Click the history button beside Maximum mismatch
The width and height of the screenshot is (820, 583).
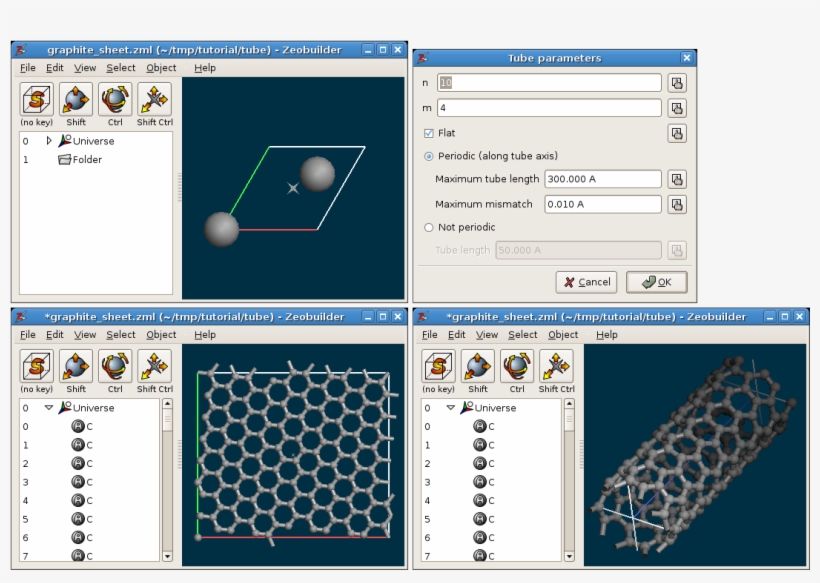tap(677, 204)
